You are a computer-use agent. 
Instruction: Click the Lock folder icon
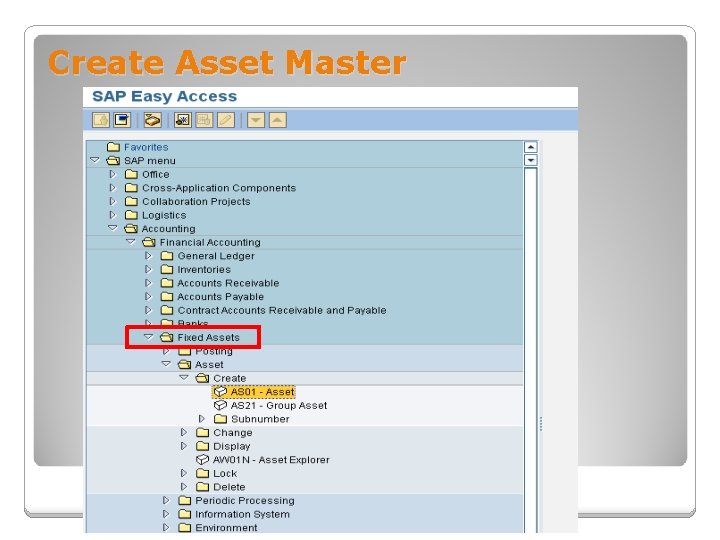click(202, 473)
